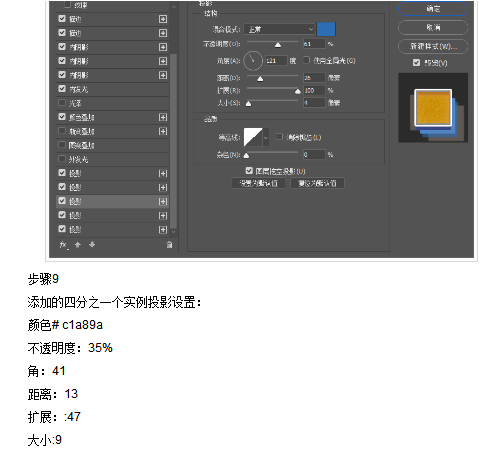Click the 颜色# c1a89a text line
The height and width of the screenshot is (450, 479).
(65, 325)
